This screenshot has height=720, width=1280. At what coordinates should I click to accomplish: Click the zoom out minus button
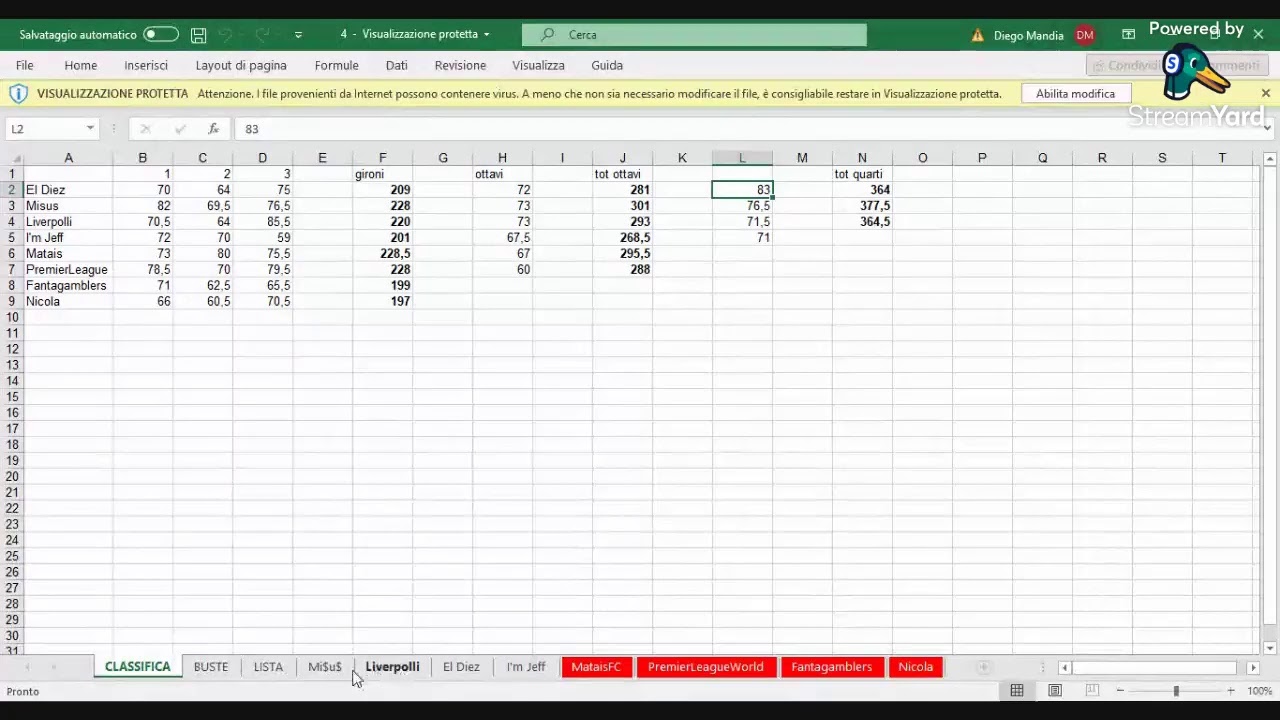1120,691
